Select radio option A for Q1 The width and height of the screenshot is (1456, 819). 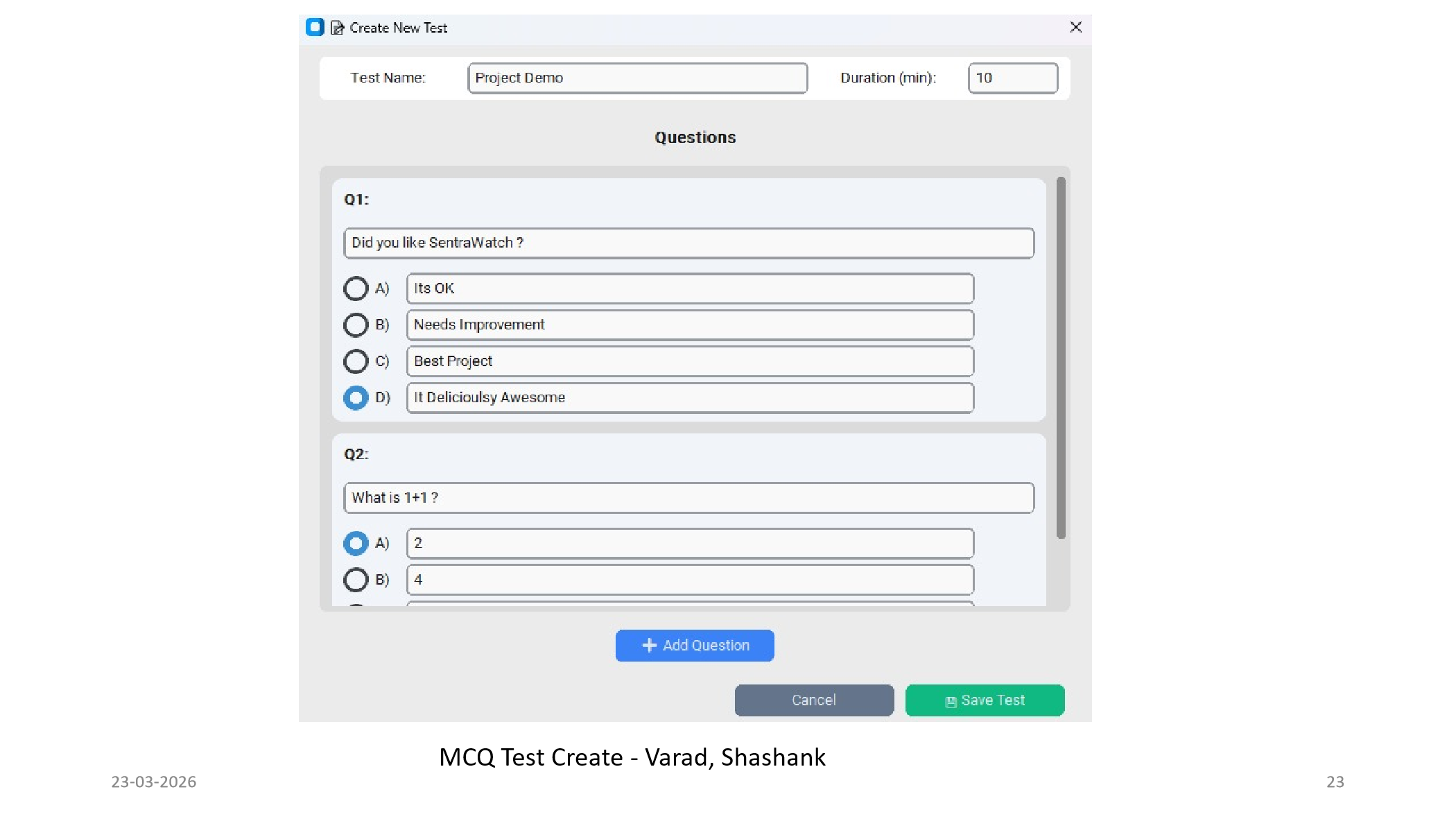click(x=356, y=288)
